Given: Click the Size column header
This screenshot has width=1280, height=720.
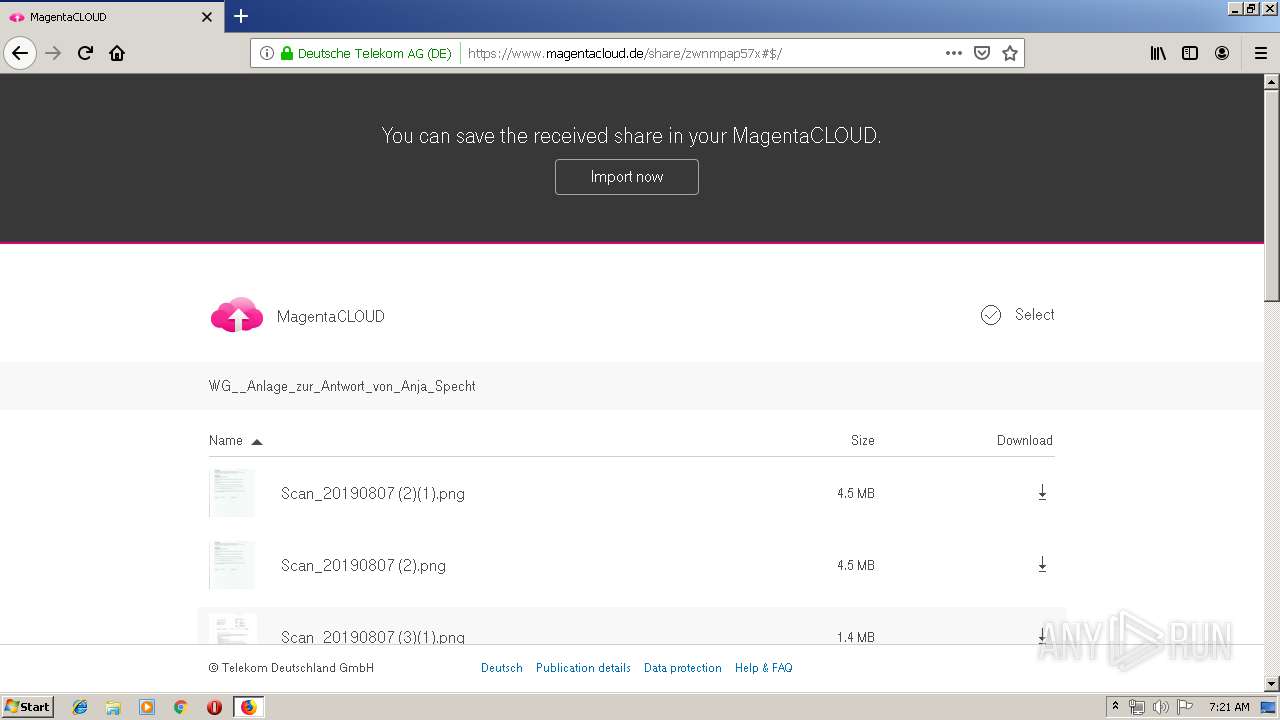Looking at the screenshot, I should click(x=863, y=440).
